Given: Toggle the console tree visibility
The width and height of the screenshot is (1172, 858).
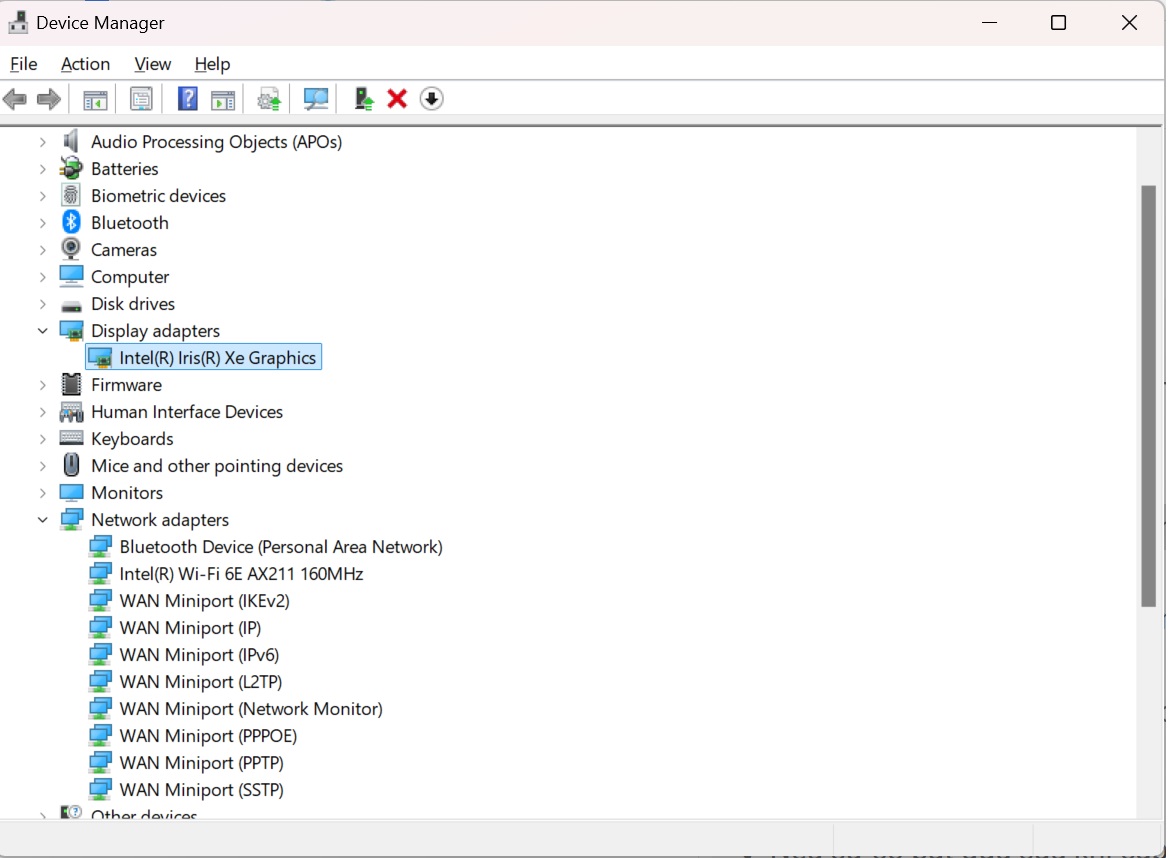Looking at the screenshot, I should (94, 98).
